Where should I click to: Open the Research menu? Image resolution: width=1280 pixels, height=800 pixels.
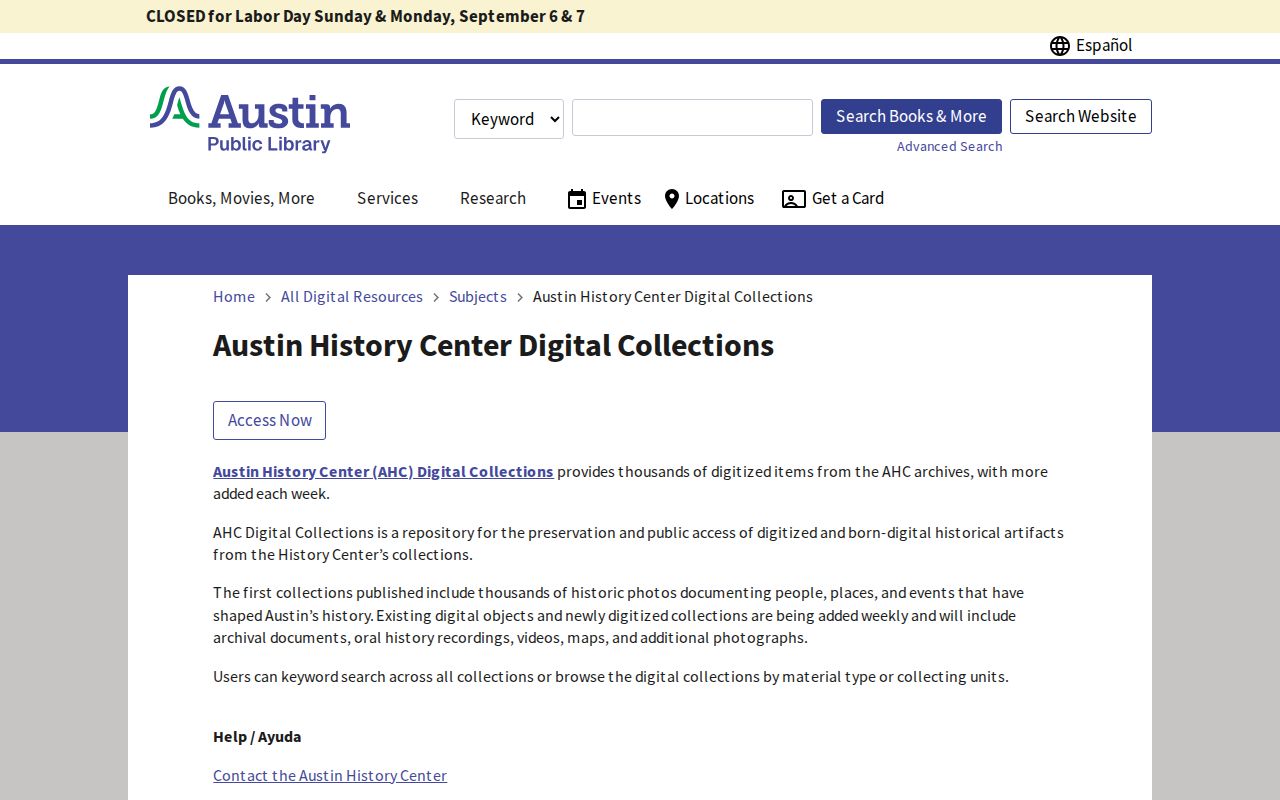click(493, 198)
